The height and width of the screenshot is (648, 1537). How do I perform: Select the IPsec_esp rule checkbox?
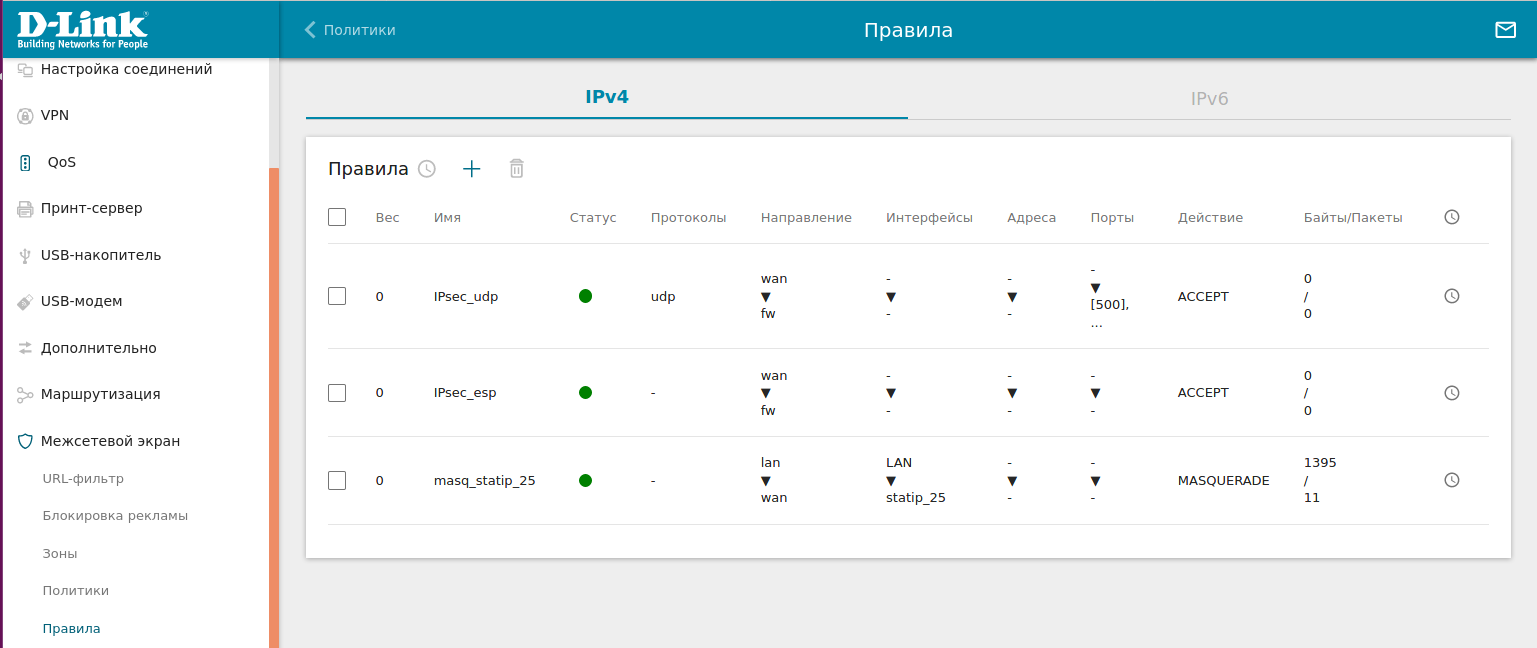pyautogui.click(x=337, y=393)
